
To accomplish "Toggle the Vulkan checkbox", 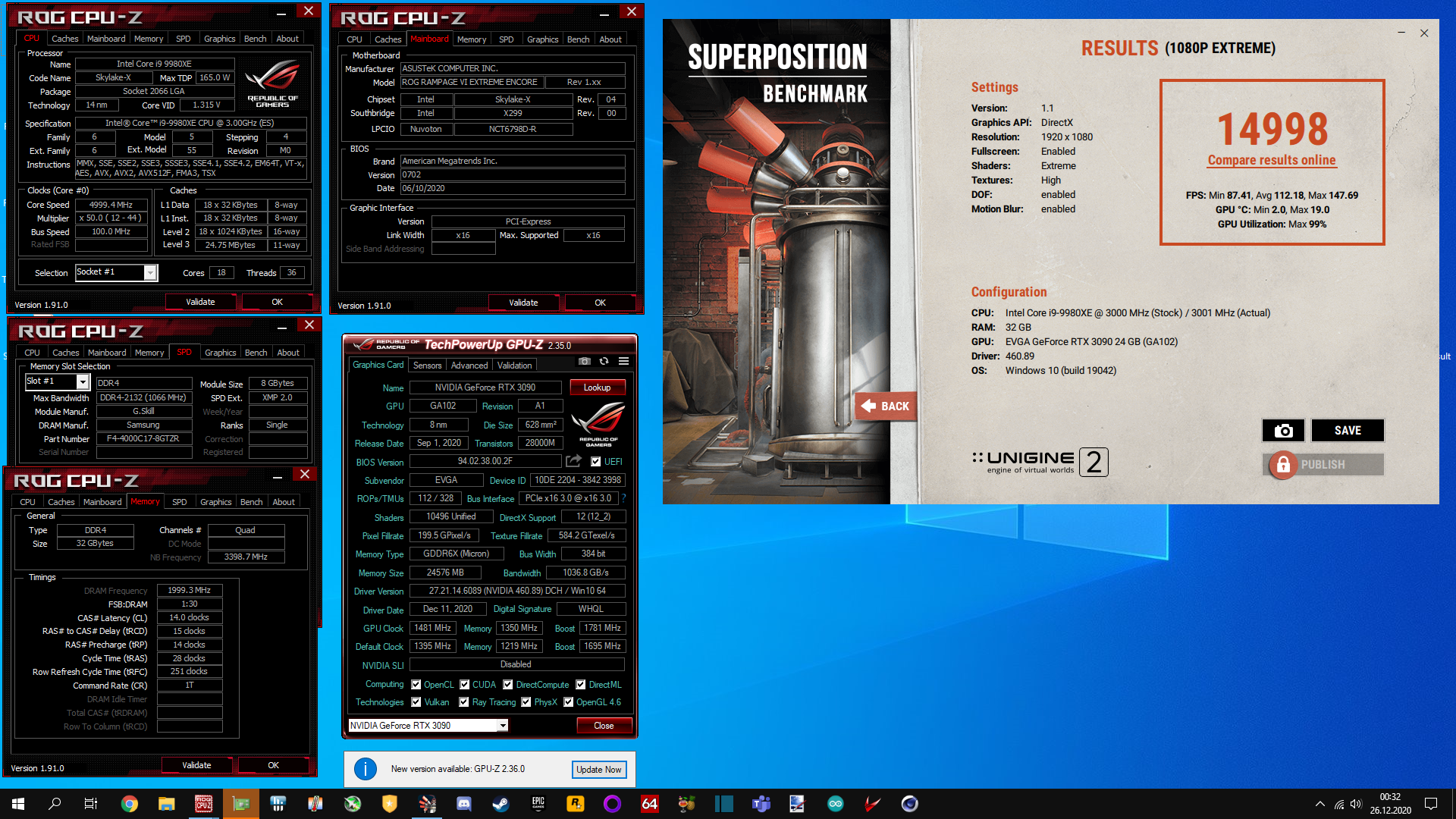I will (416, 702).
